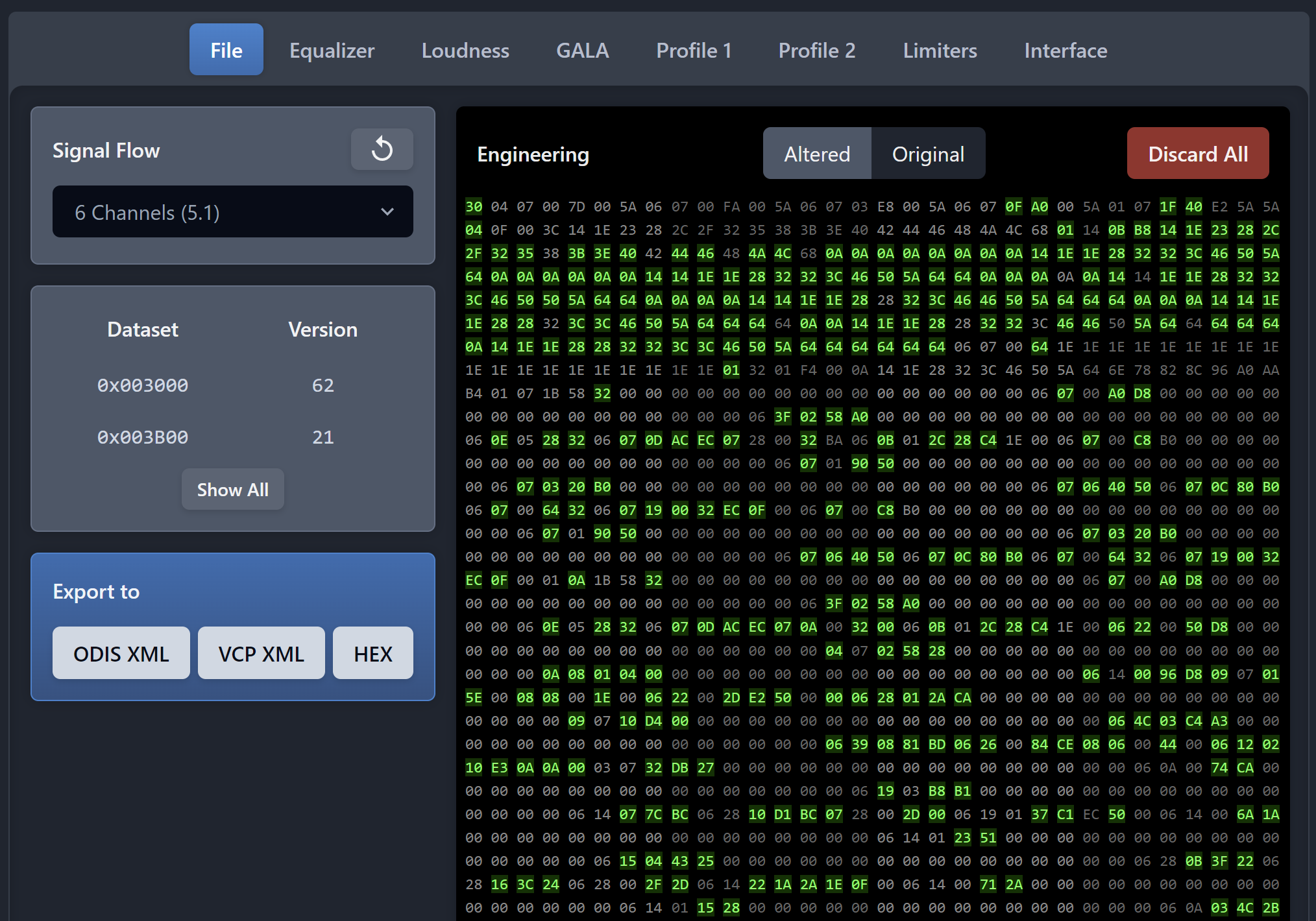Open the Limiters tab
Viewport: 1316px width, 921px height.
[x=940, y=50]
